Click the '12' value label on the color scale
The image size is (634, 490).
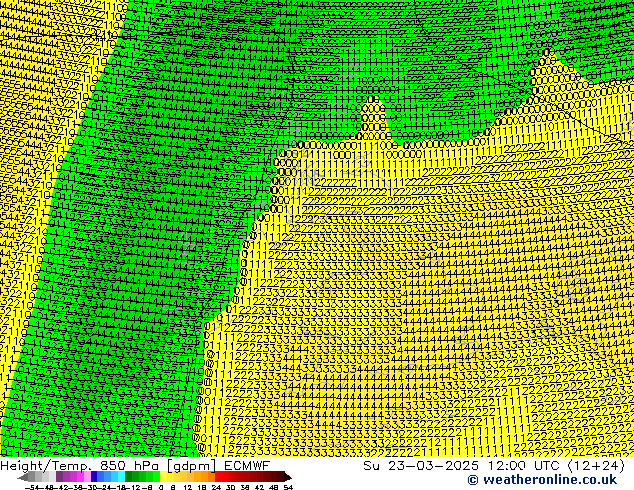tap(188, 487)
